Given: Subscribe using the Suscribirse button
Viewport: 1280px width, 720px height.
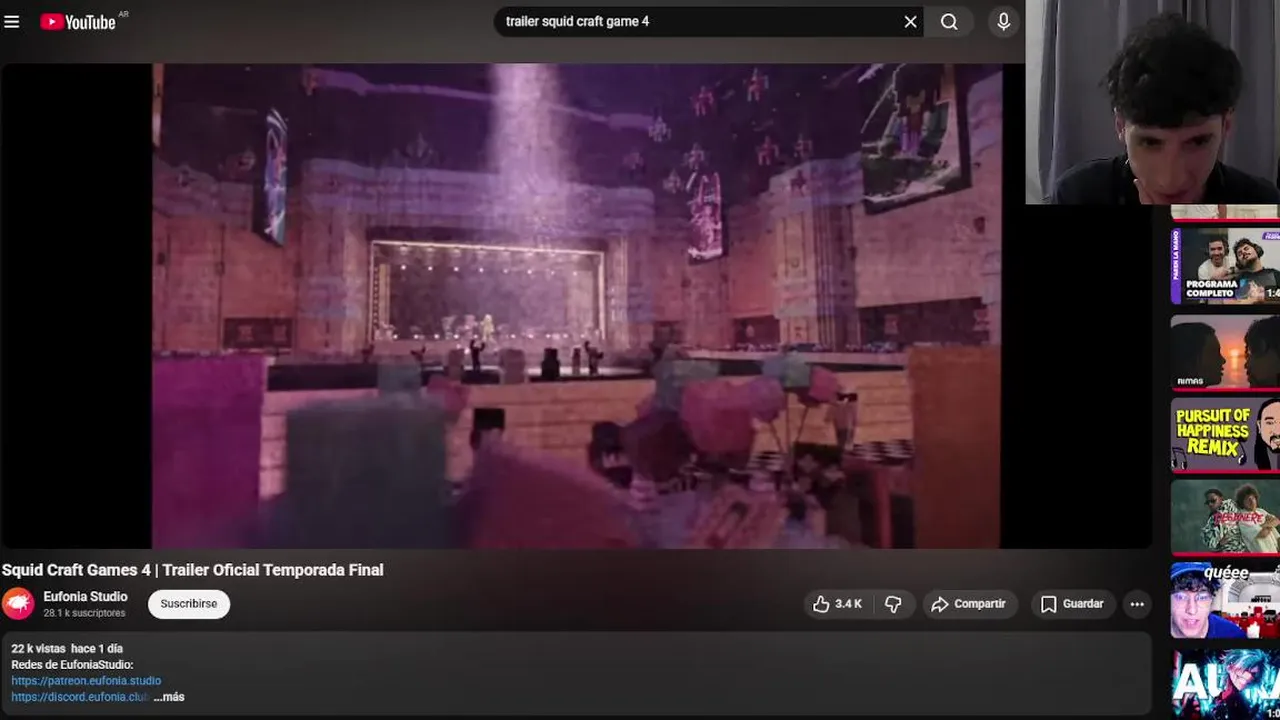Looking at the screenshot, I should pyautogui.click(x=189, y=604).
